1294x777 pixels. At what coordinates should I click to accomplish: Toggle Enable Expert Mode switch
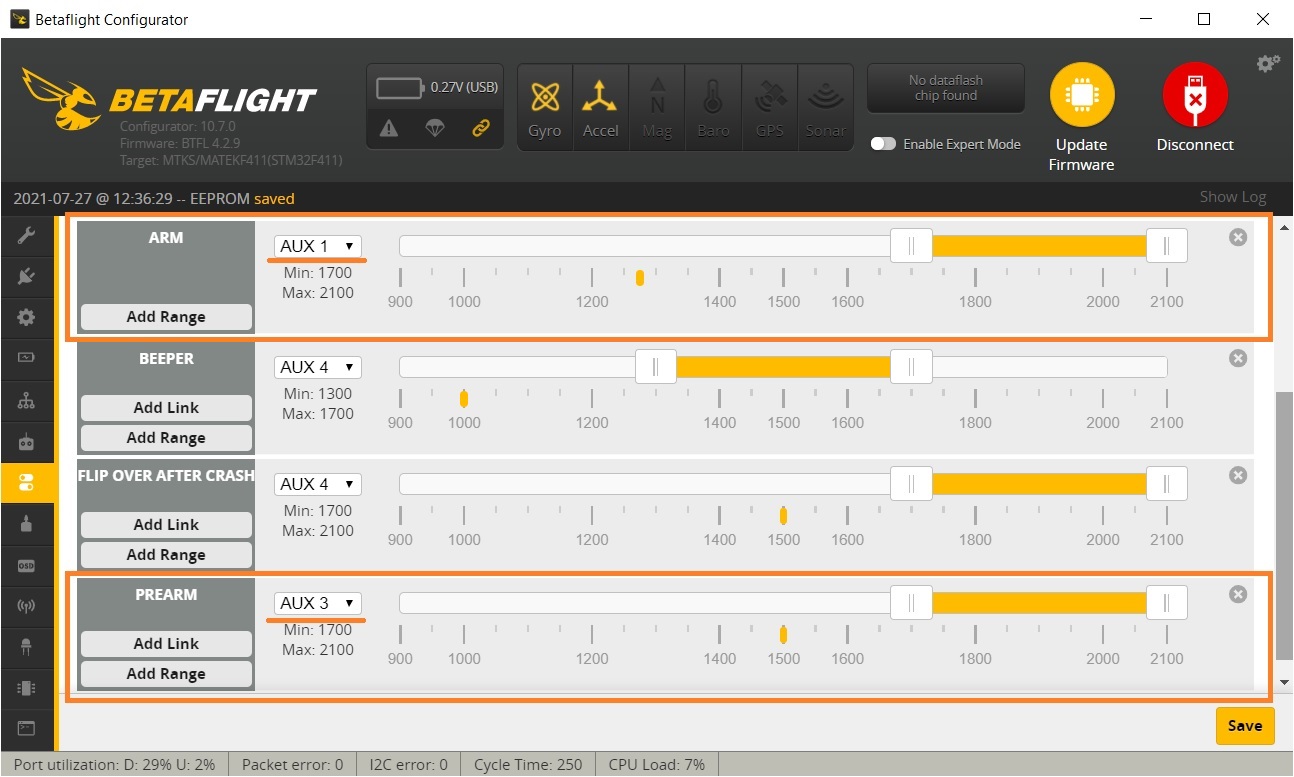[x=883, y=144]
